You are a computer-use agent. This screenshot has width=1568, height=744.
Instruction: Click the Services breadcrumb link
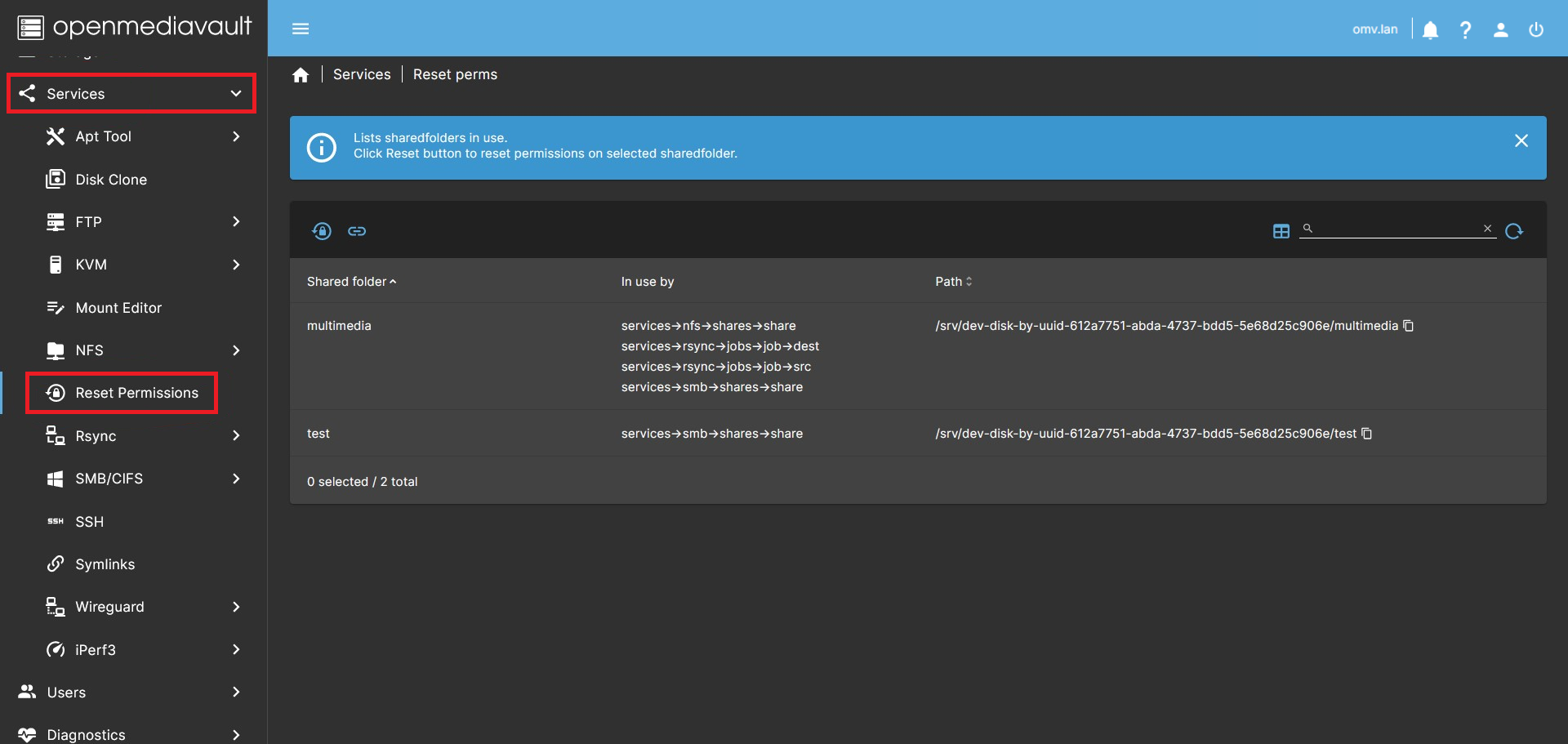click(362, 74)
